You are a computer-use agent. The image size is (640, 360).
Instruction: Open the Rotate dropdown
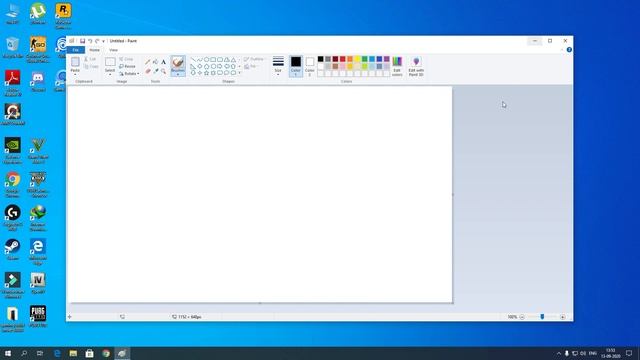[129, 73]
